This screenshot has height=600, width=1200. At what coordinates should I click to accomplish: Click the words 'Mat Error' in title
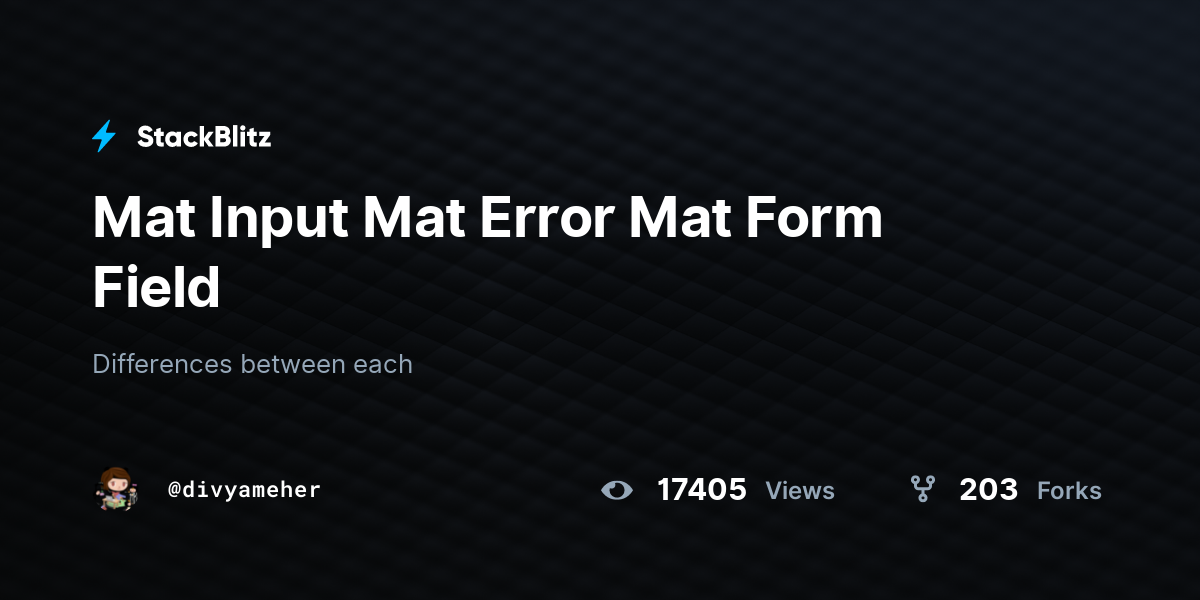(x=487, y=218)
